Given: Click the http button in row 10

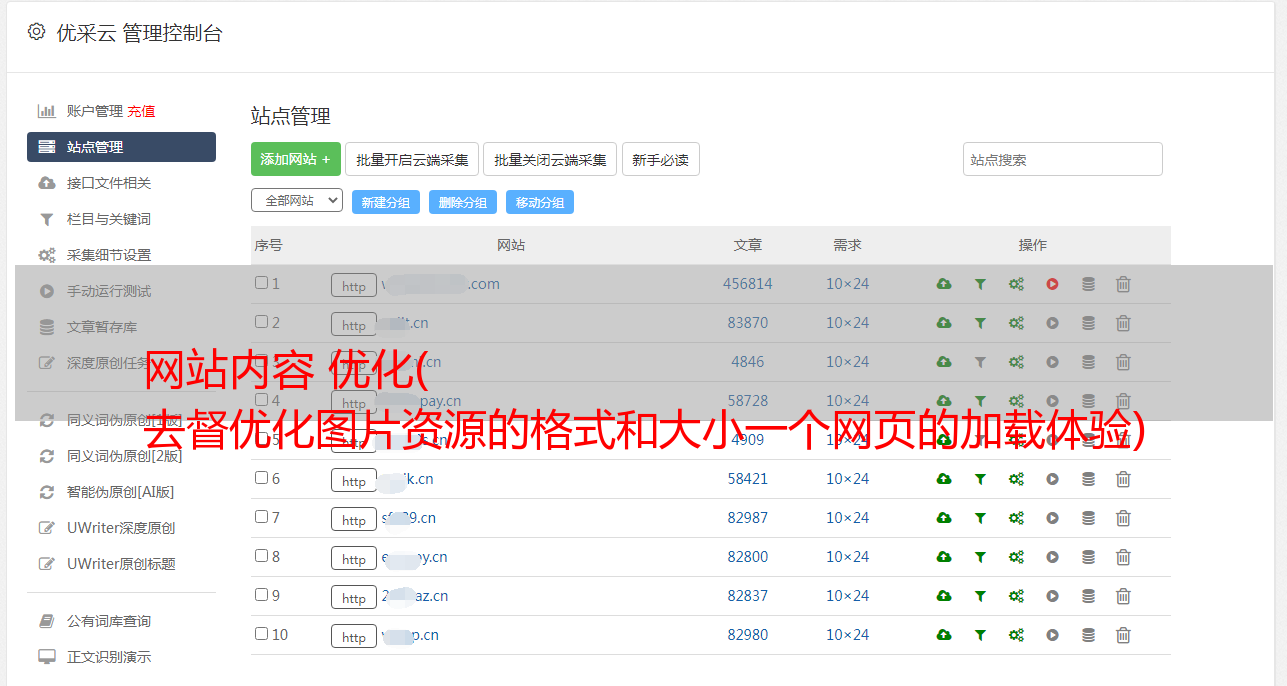Looking at the screenshot, I should pos(354,636).
